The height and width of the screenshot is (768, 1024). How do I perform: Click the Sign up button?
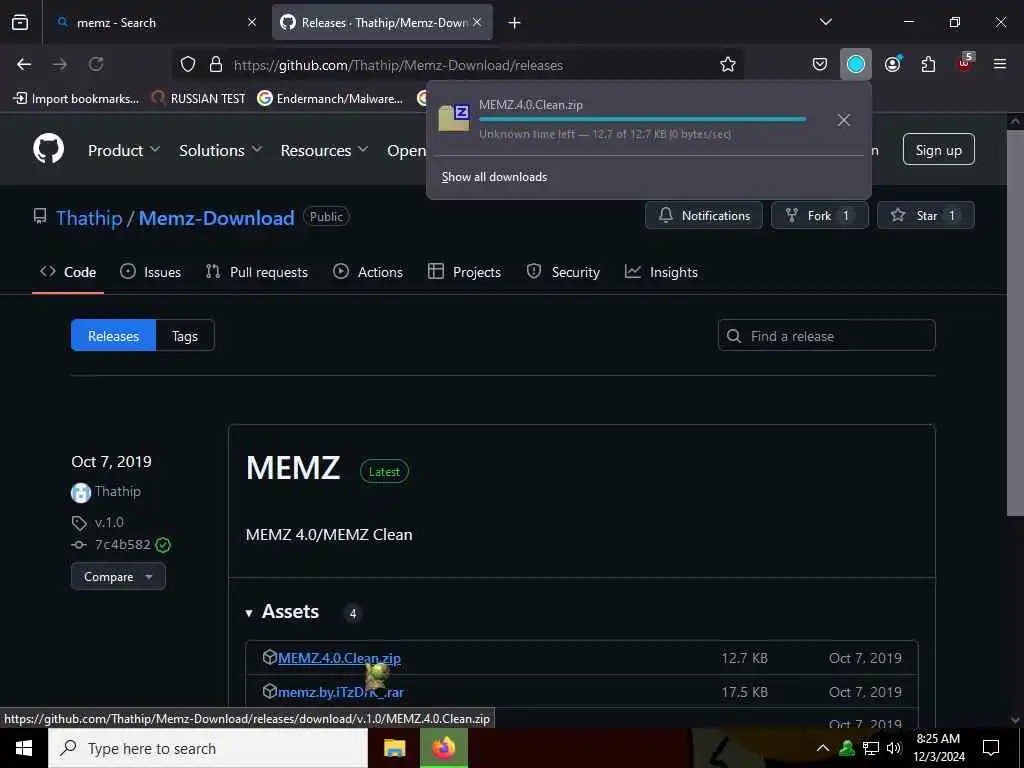tap(938, 150)
